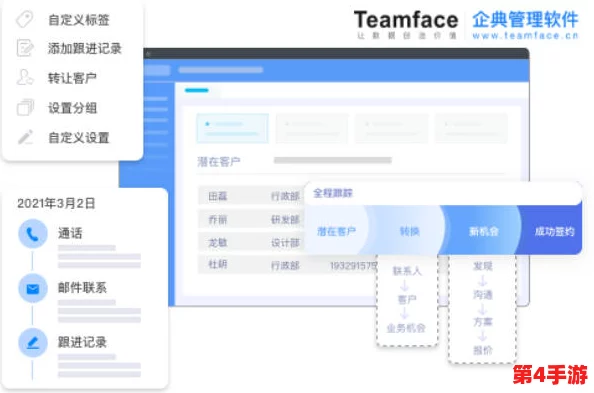The width and height of the screenshot is (594, 393).
Task: Click 行政部 in the 杜研 row
Action: [x=285, y=266]
